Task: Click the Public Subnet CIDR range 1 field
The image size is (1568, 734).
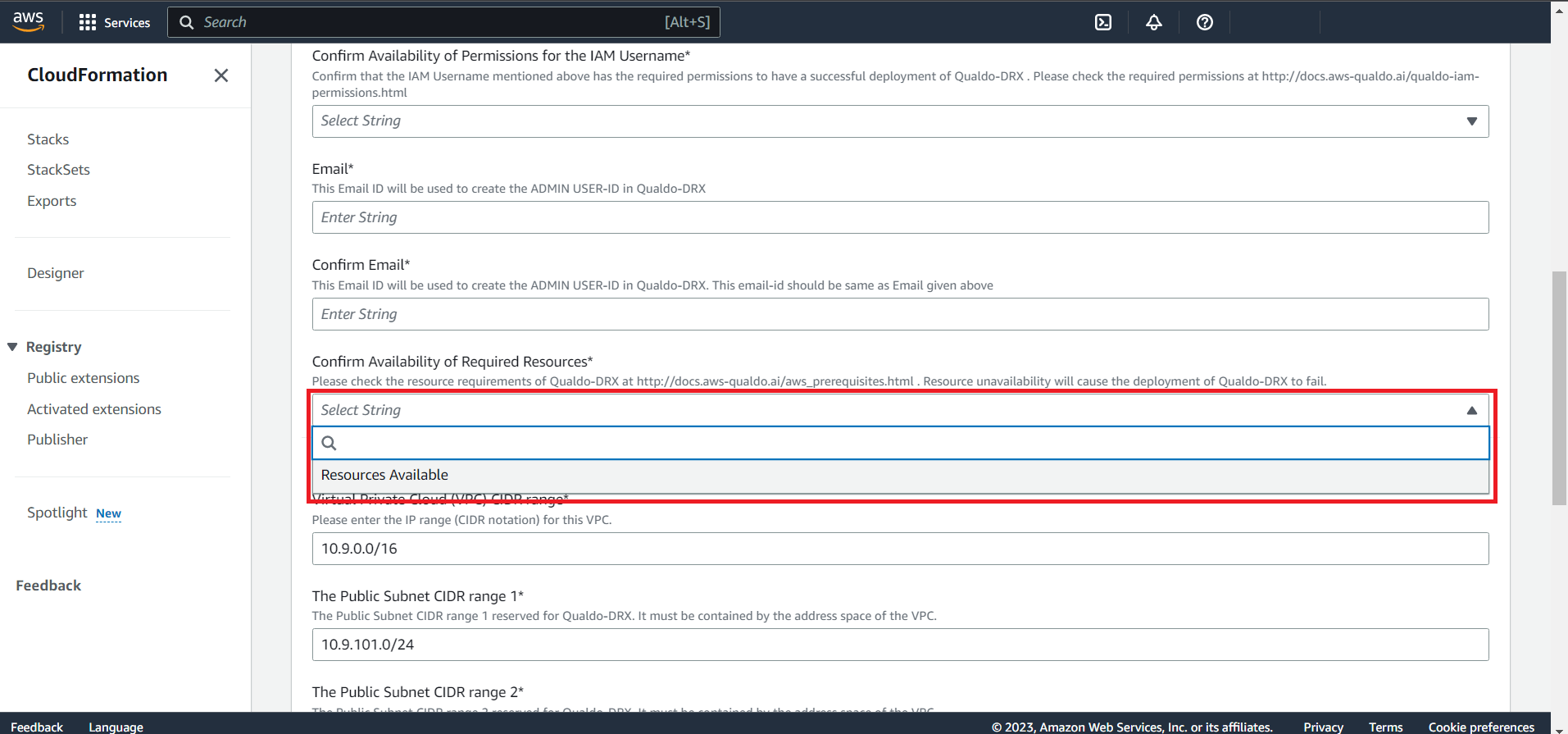Action: (x=900, y=645)
